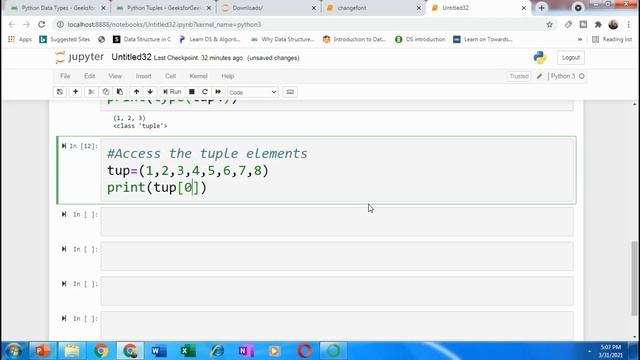Click the third empty code cell
This screenshot has height=360, width=640.
click(337, 291)
